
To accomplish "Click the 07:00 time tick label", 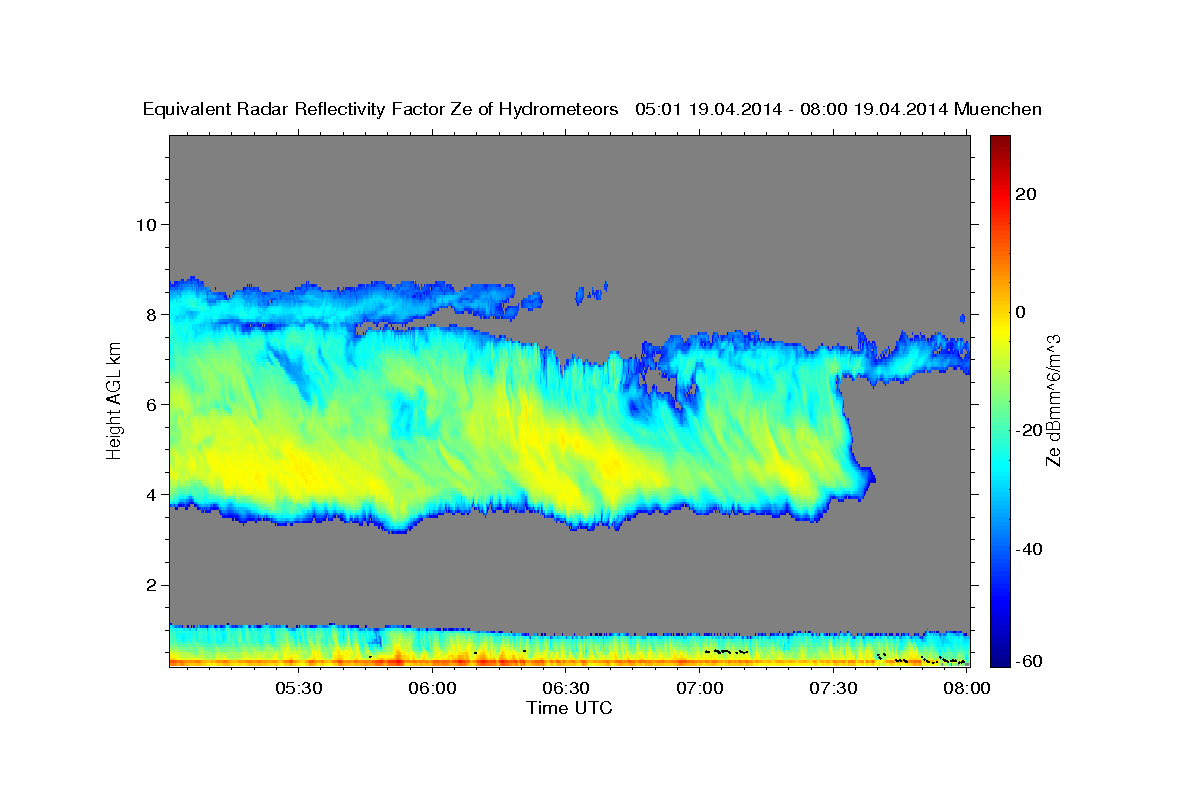I will point(700,688).
